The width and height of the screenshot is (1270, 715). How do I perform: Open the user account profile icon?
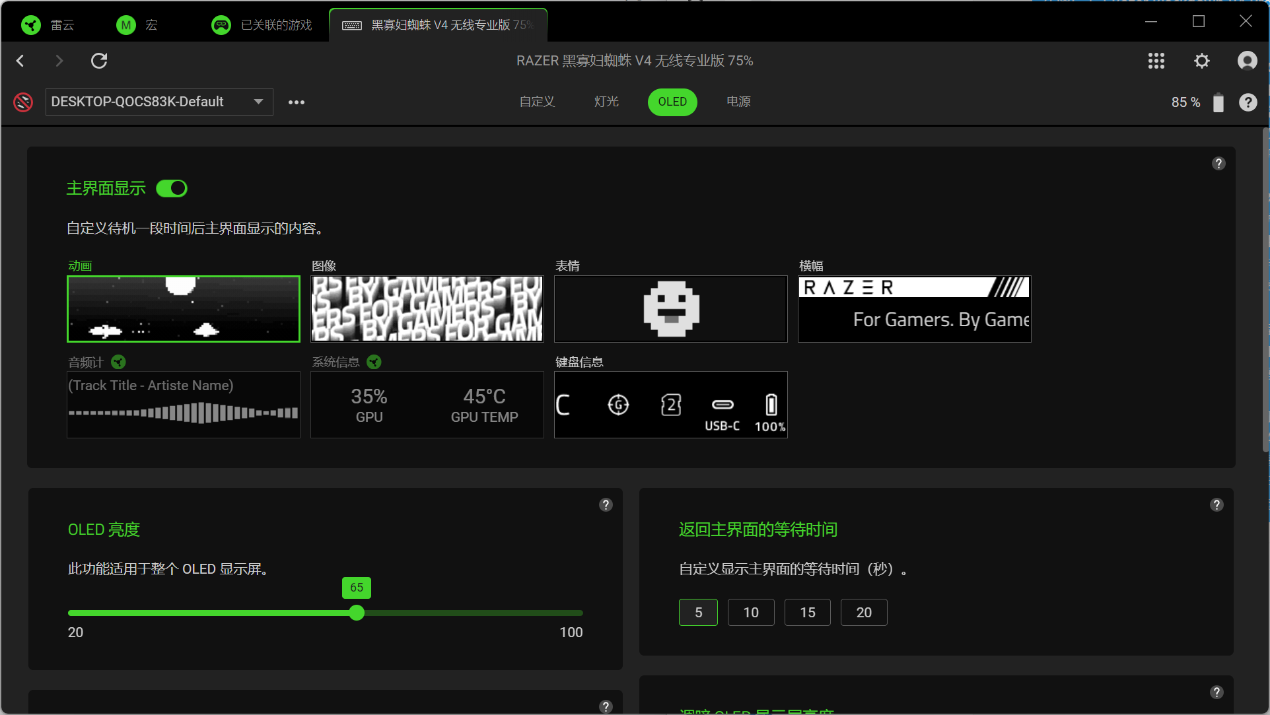1247,61
